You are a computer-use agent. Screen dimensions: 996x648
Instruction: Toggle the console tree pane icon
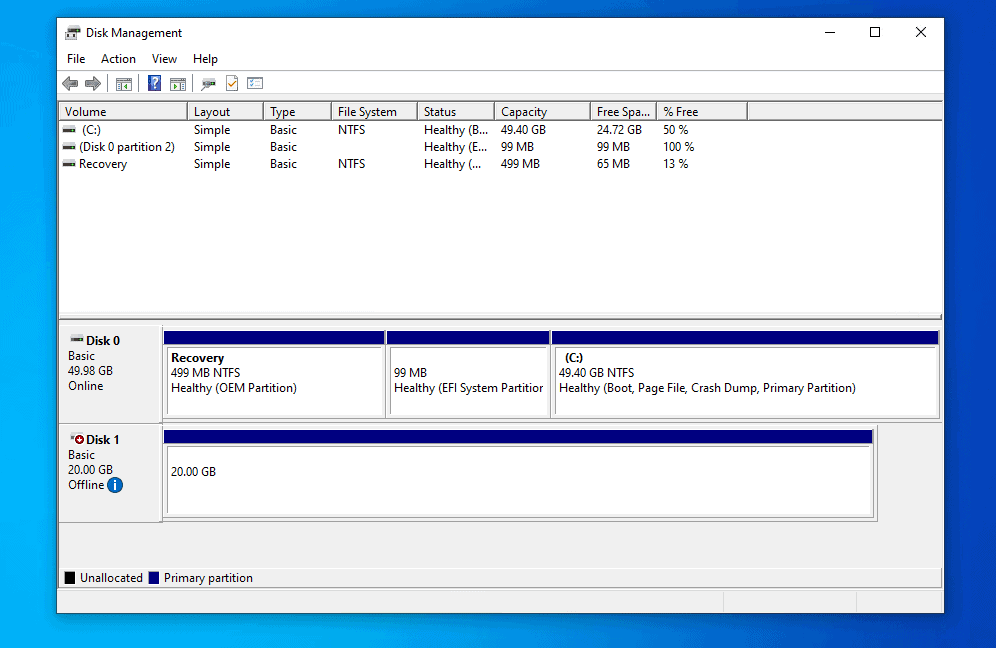click(124, 83)
